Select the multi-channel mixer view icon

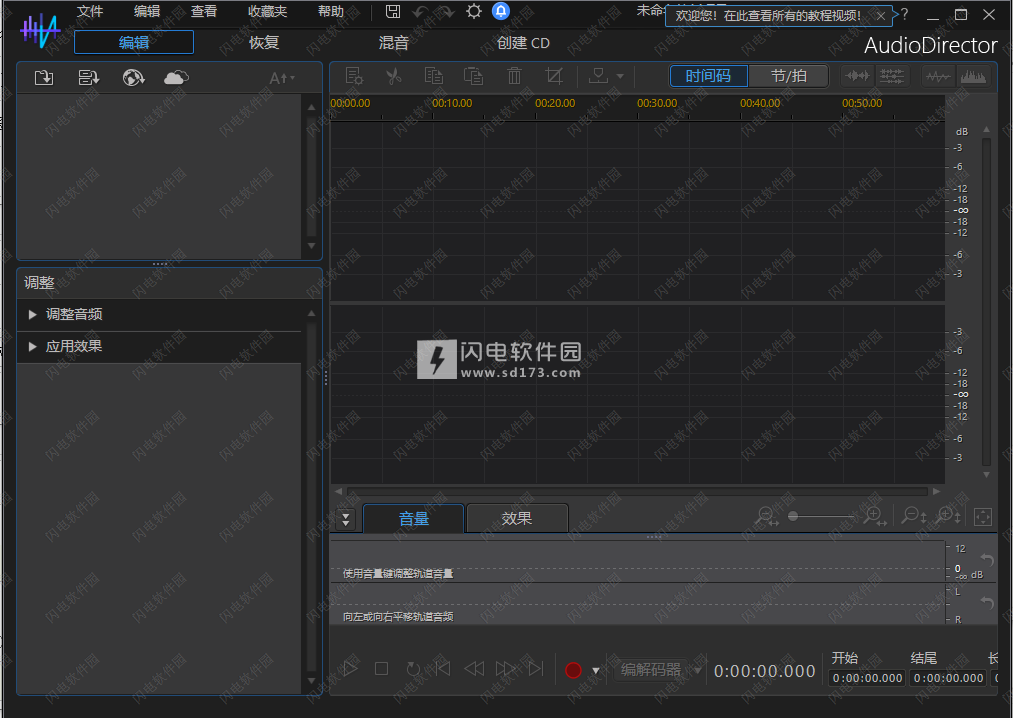[892, 76]
